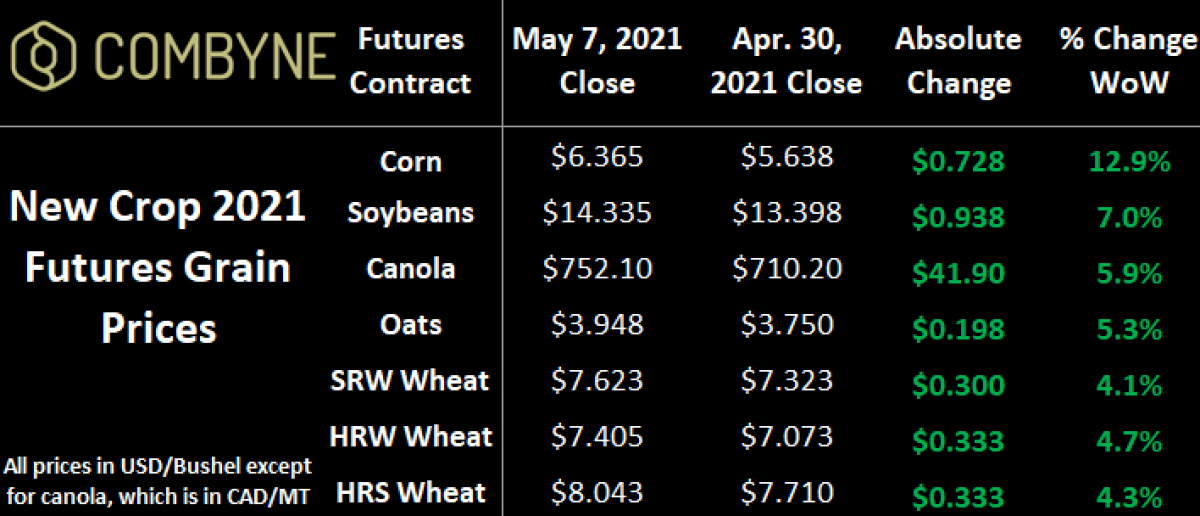Click the Absolute Change column header
The height and width of the screenshot is (516, 1200).
[x=958, y=61]
